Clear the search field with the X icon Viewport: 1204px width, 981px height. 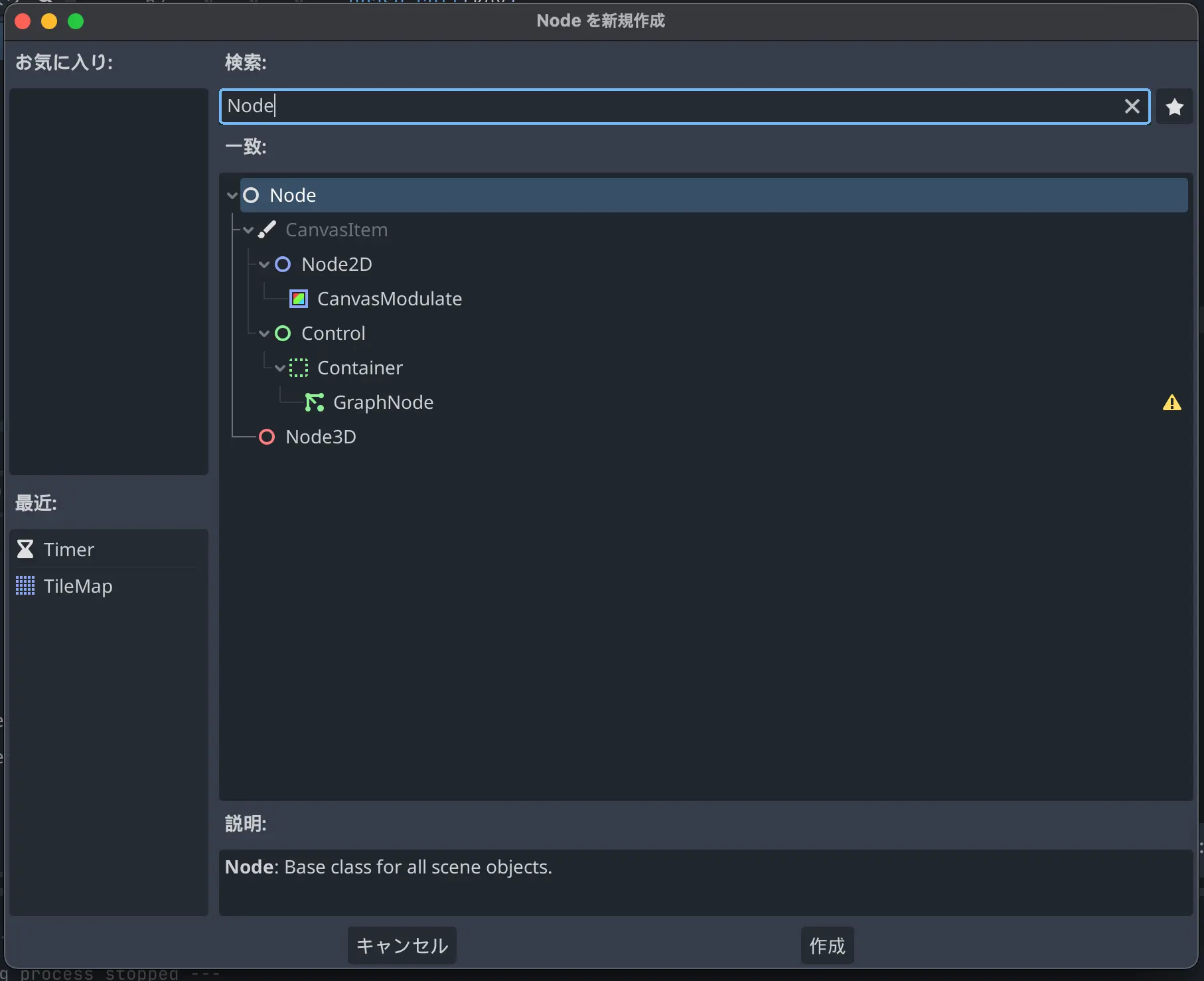pyautogui.click(x=1132, y=106)
